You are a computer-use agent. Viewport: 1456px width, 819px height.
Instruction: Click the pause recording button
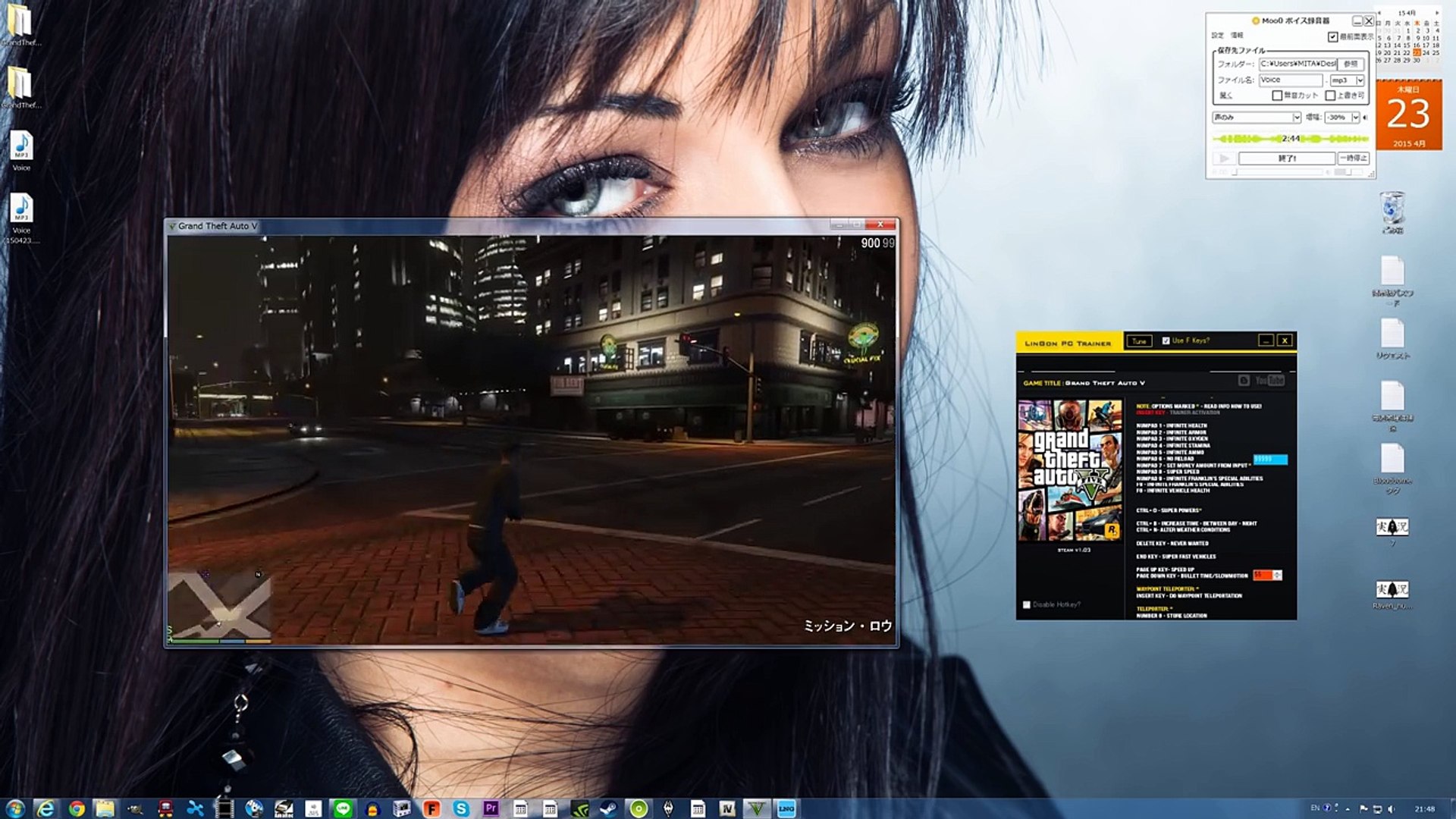click(1353, 158)
